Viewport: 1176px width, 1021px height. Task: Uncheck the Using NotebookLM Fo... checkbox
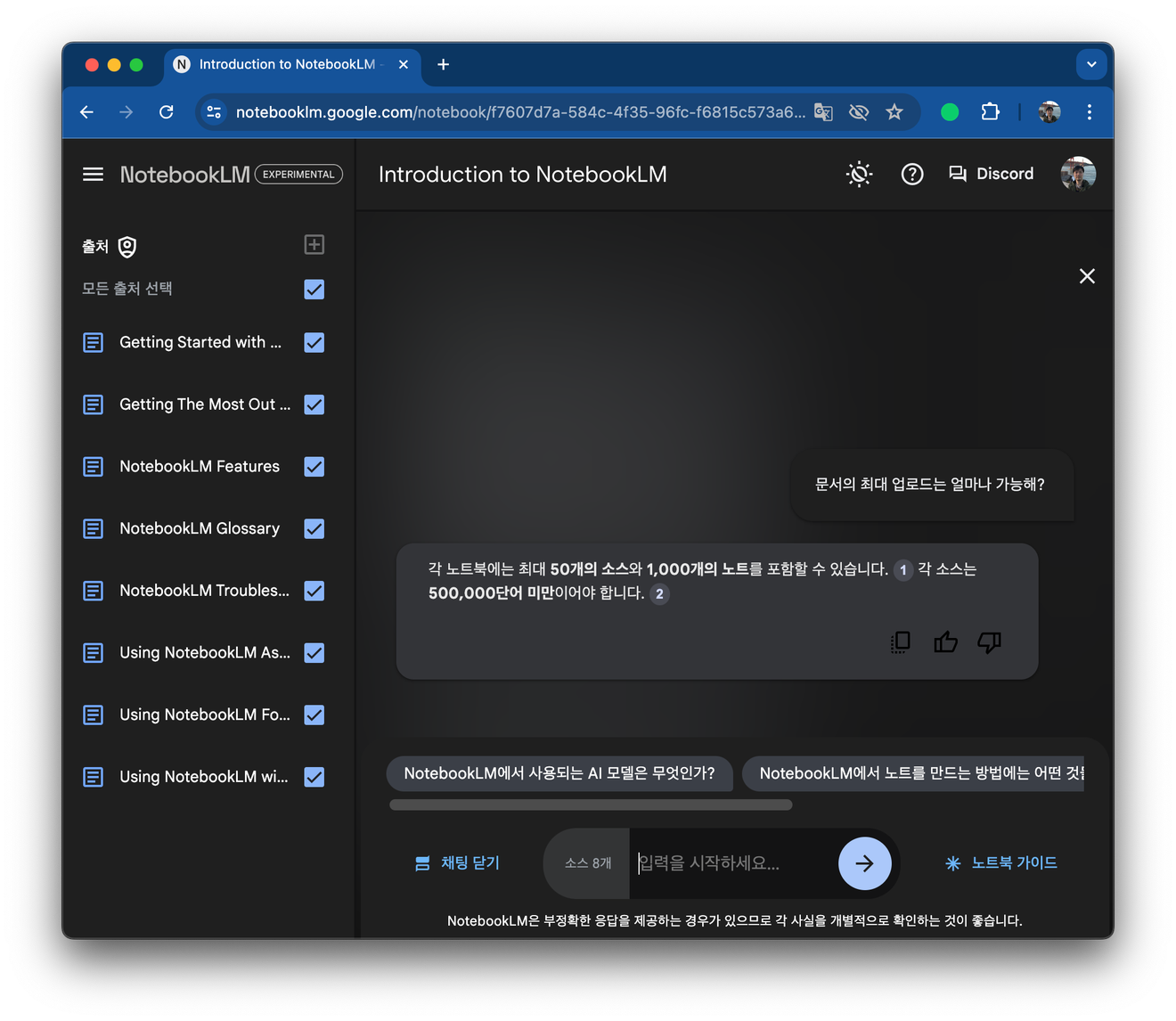(314, 715)
